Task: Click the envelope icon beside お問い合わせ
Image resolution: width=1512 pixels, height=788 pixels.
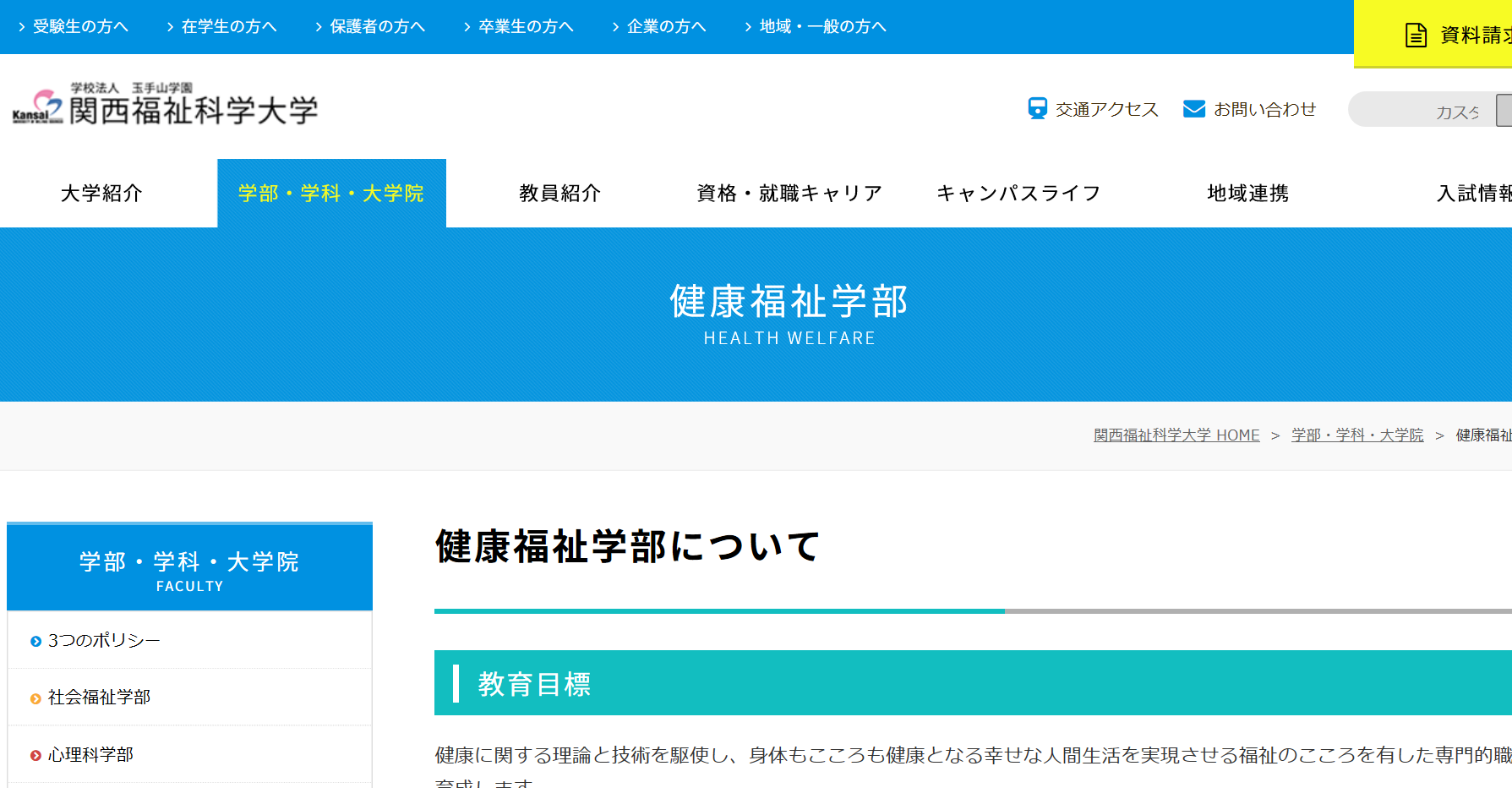Action: point(1194,109)
